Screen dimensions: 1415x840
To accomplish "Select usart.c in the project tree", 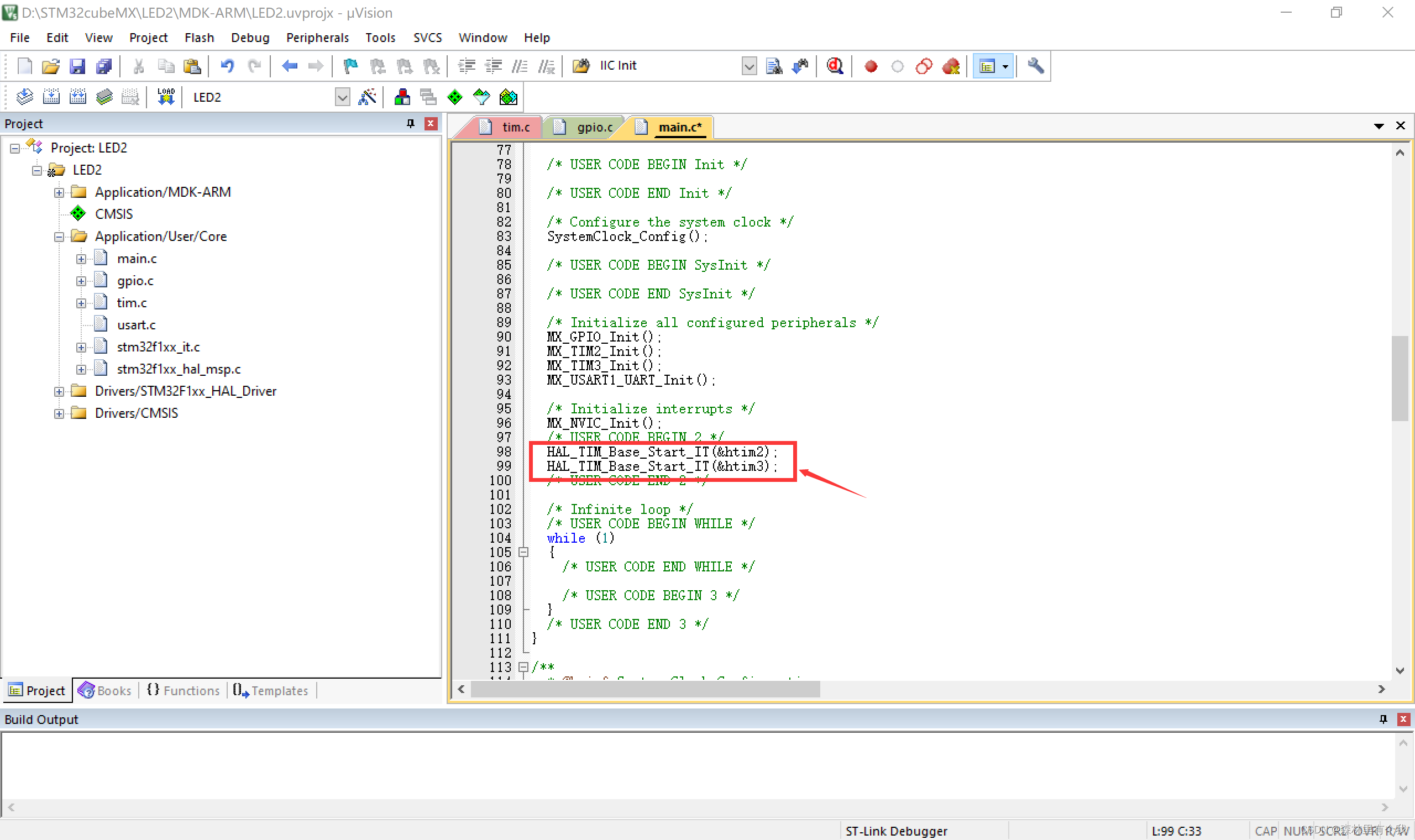I will coord(136,325).
